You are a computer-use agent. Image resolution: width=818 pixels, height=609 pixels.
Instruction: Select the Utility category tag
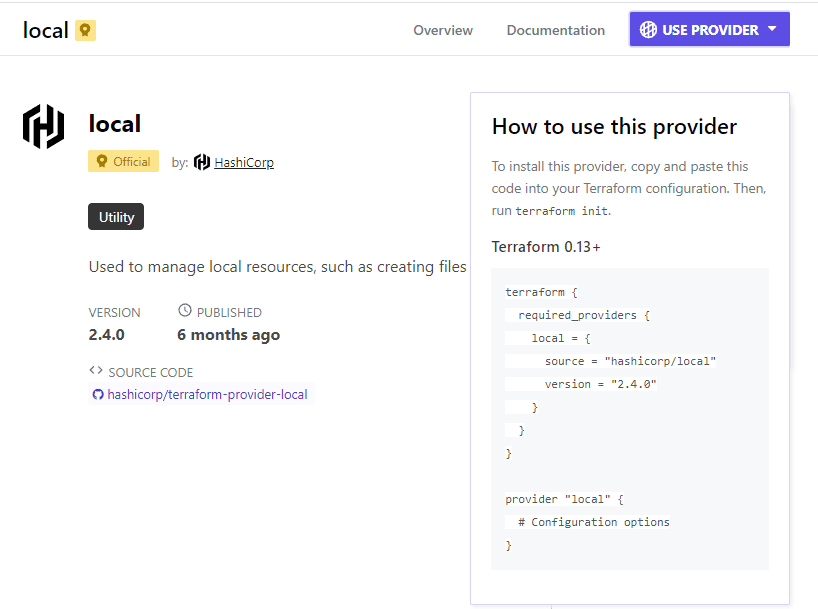click(x=116, y=217)
